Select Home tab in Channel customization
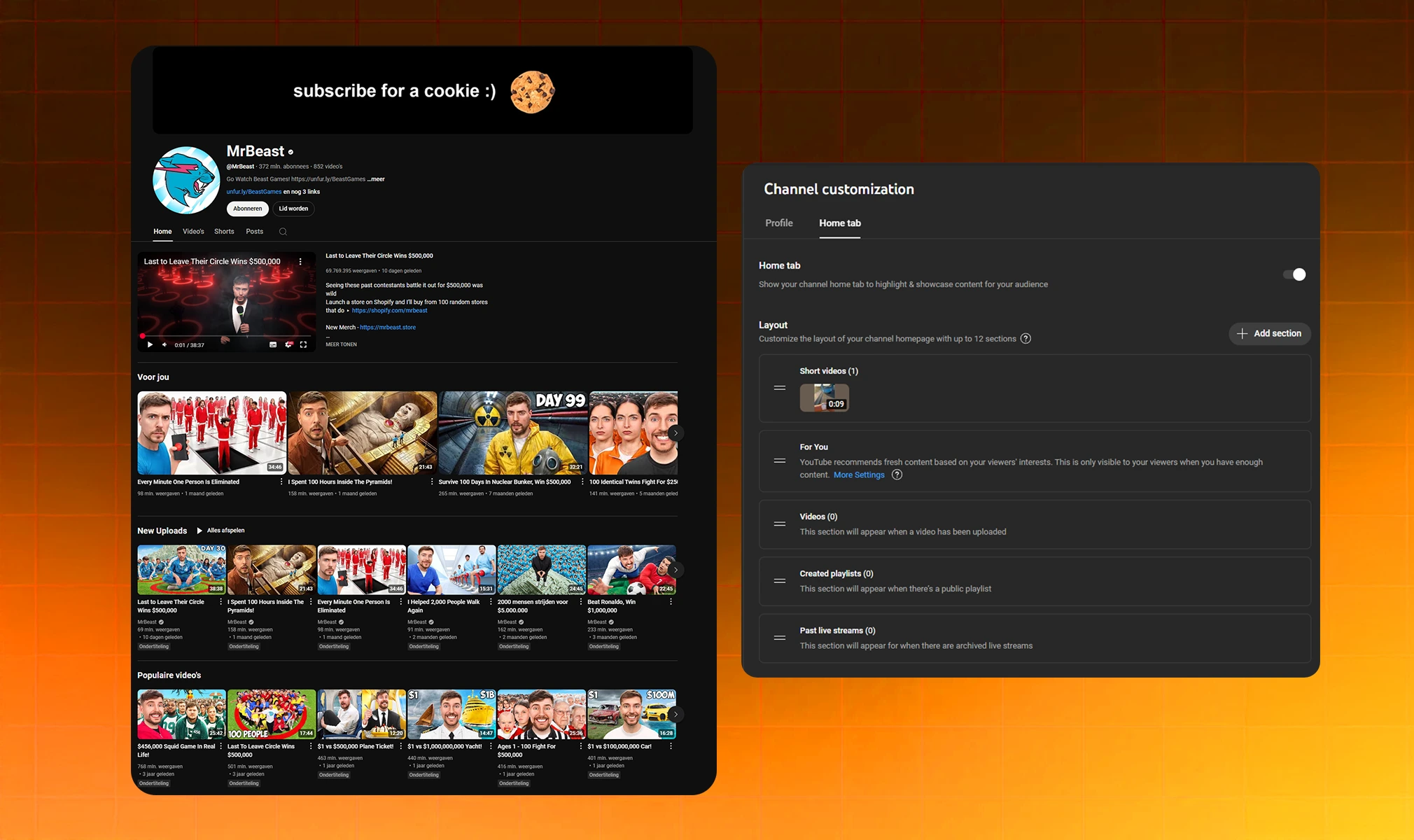Viewport: 1414px width, 840px height. pos(840,223)
